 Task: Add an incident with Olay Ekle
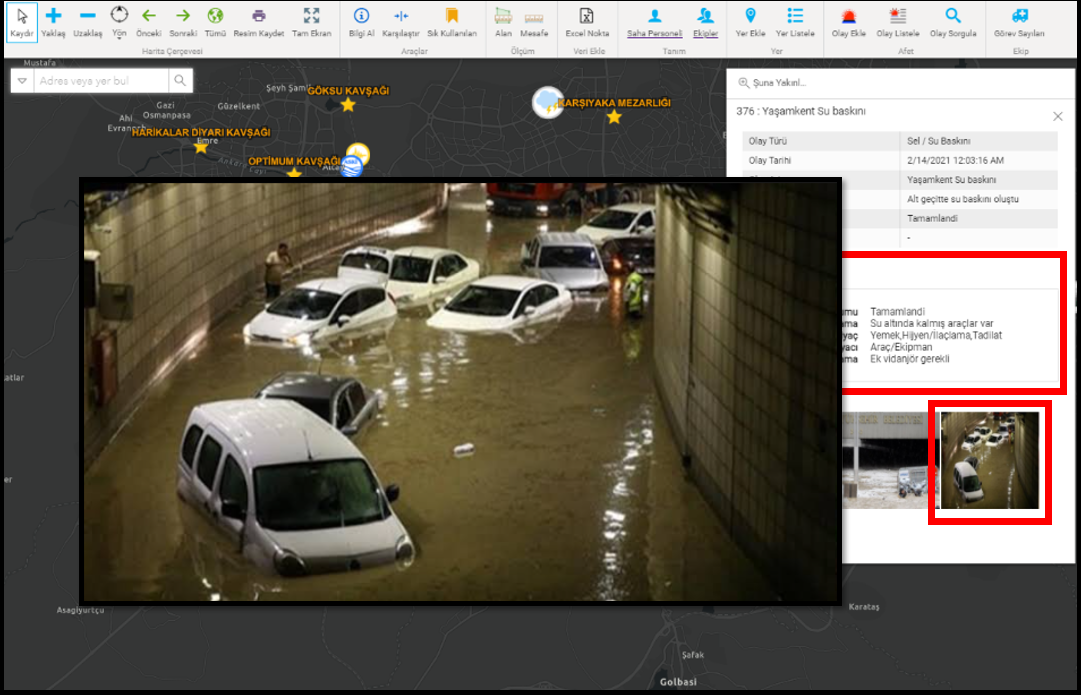(849, 17)
